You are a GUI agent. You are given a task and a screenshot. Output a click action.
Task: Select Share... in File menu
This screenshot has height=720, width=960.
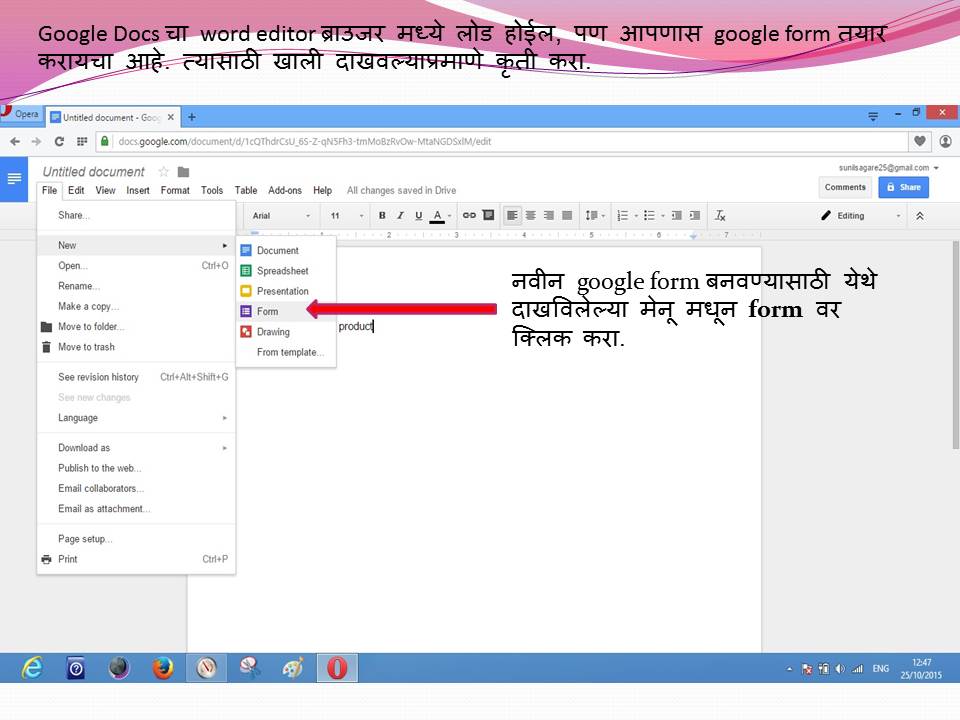click(x=137, y=215)
